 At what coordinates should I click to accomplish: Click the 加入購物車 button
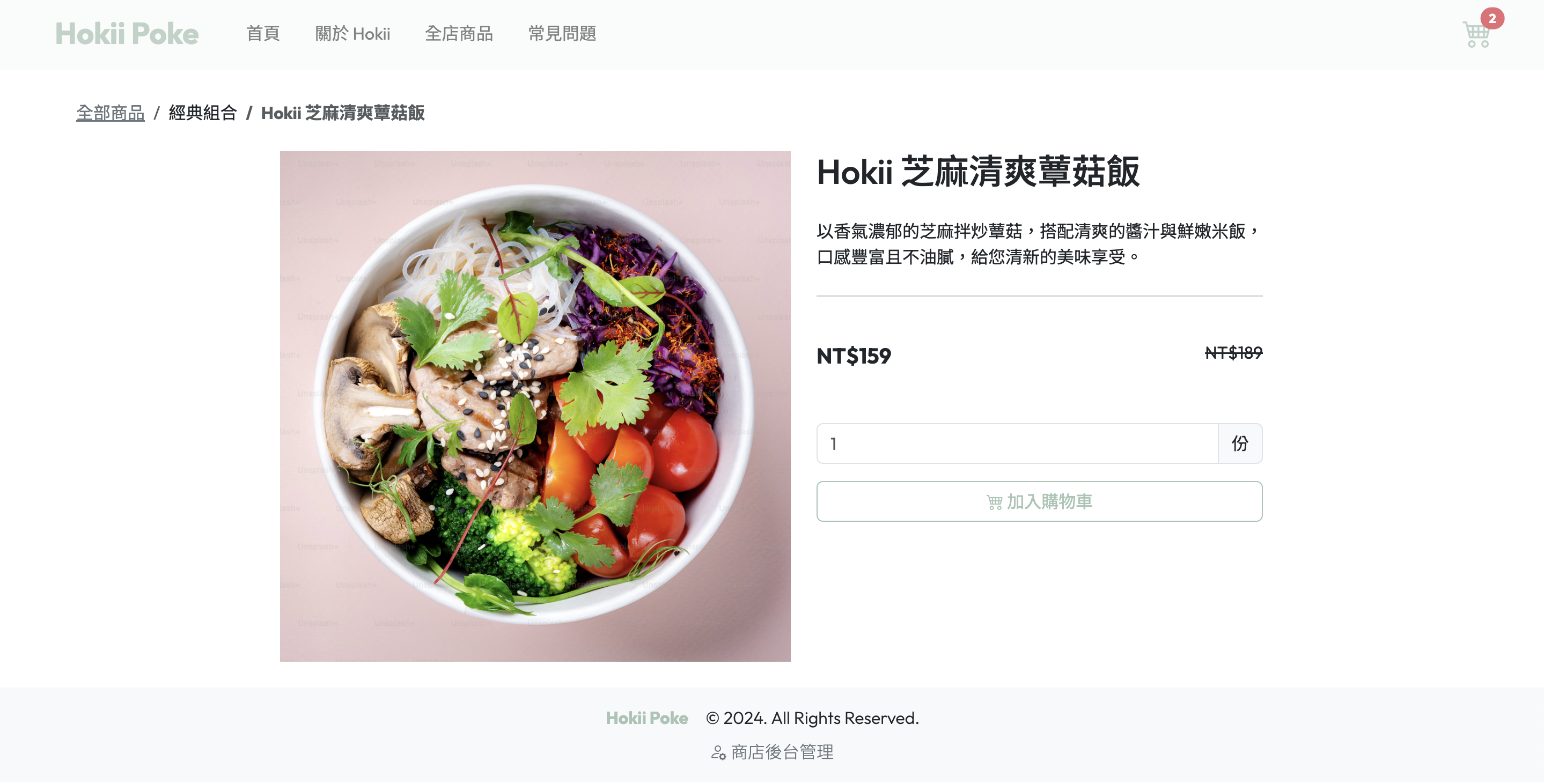tap(1039, 501)
